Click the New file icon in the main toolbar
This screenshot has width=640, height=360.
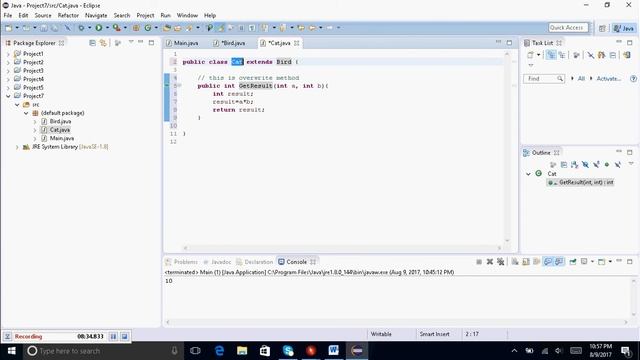click(9, 28)
